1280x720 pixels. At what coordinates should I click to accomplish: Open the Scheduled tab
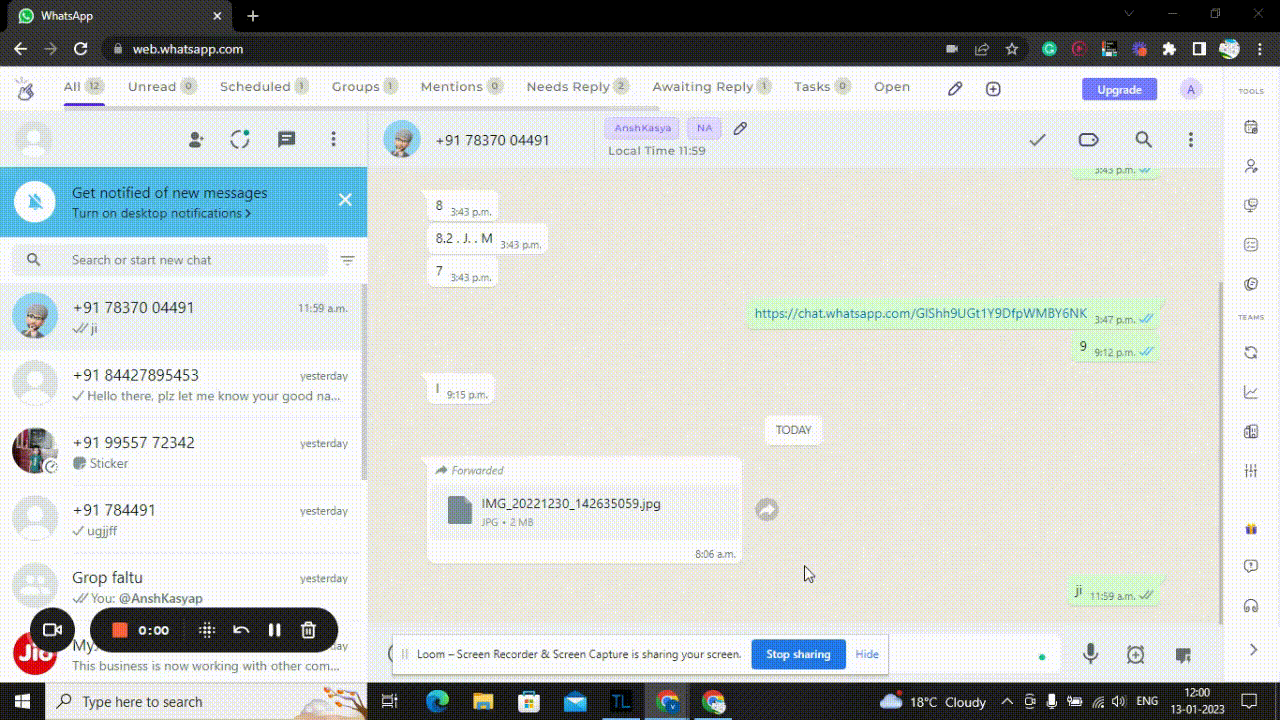click(x=264, y=87)
